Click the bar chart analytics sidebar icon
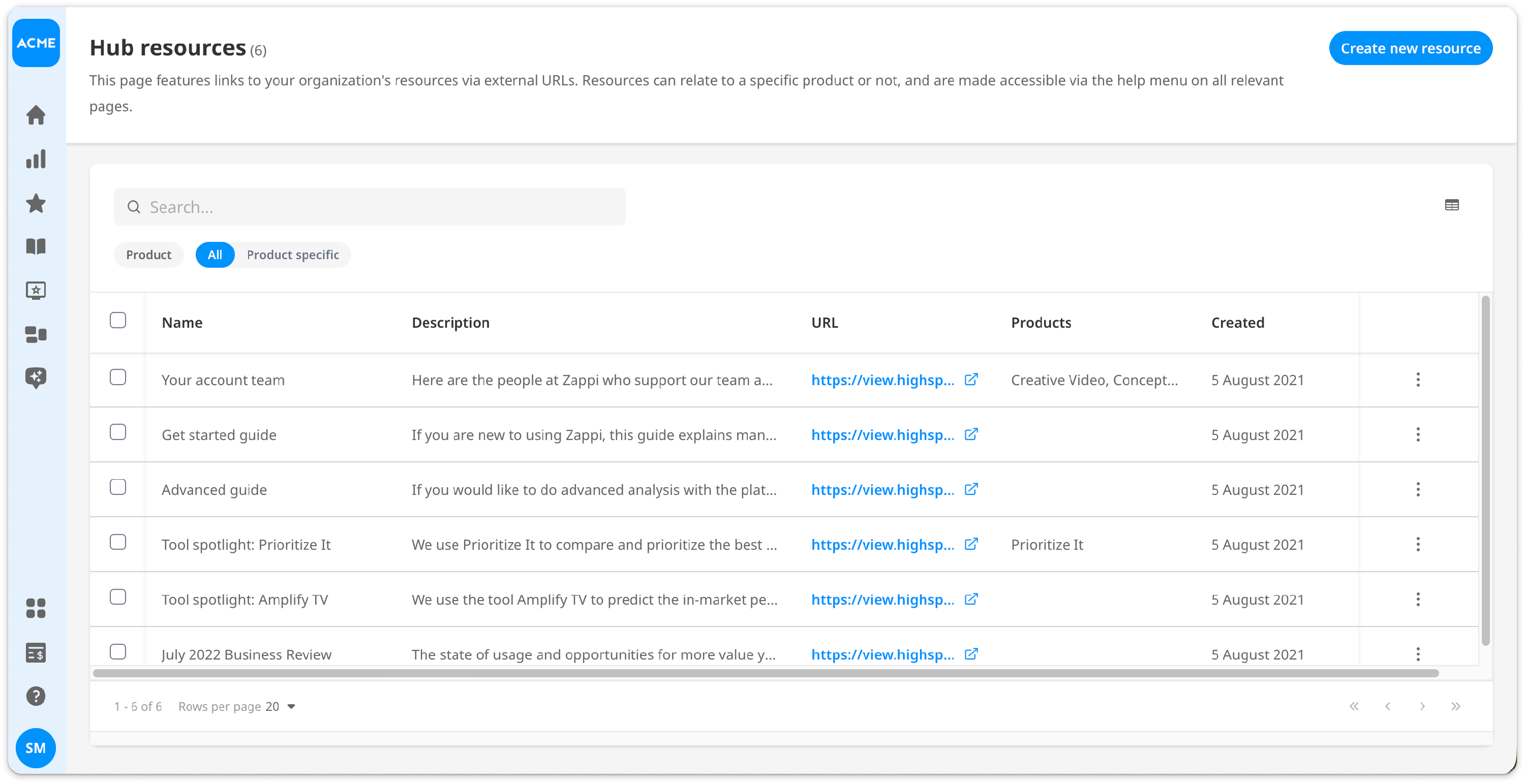 point(36,159)
